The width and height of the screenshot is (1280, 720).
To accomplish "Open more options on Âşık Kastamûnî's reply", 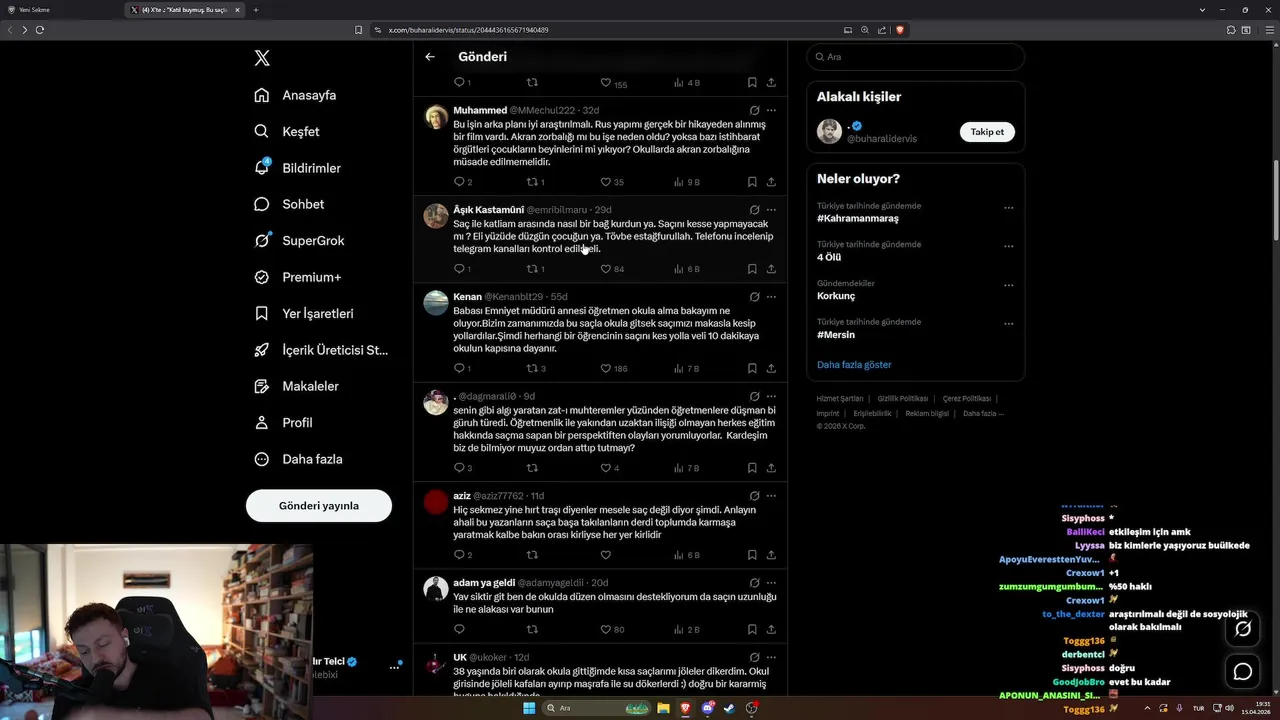I will click(771, 210).
